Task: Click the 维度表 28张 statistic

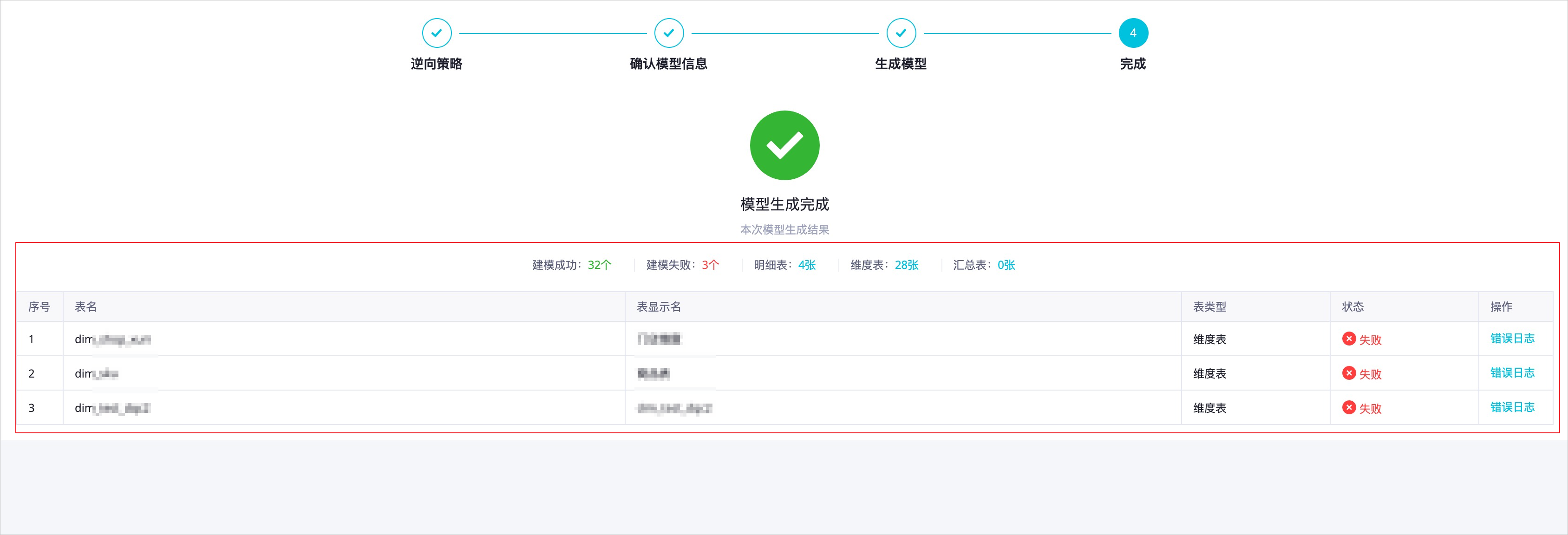Action: (x=884, y=265)
